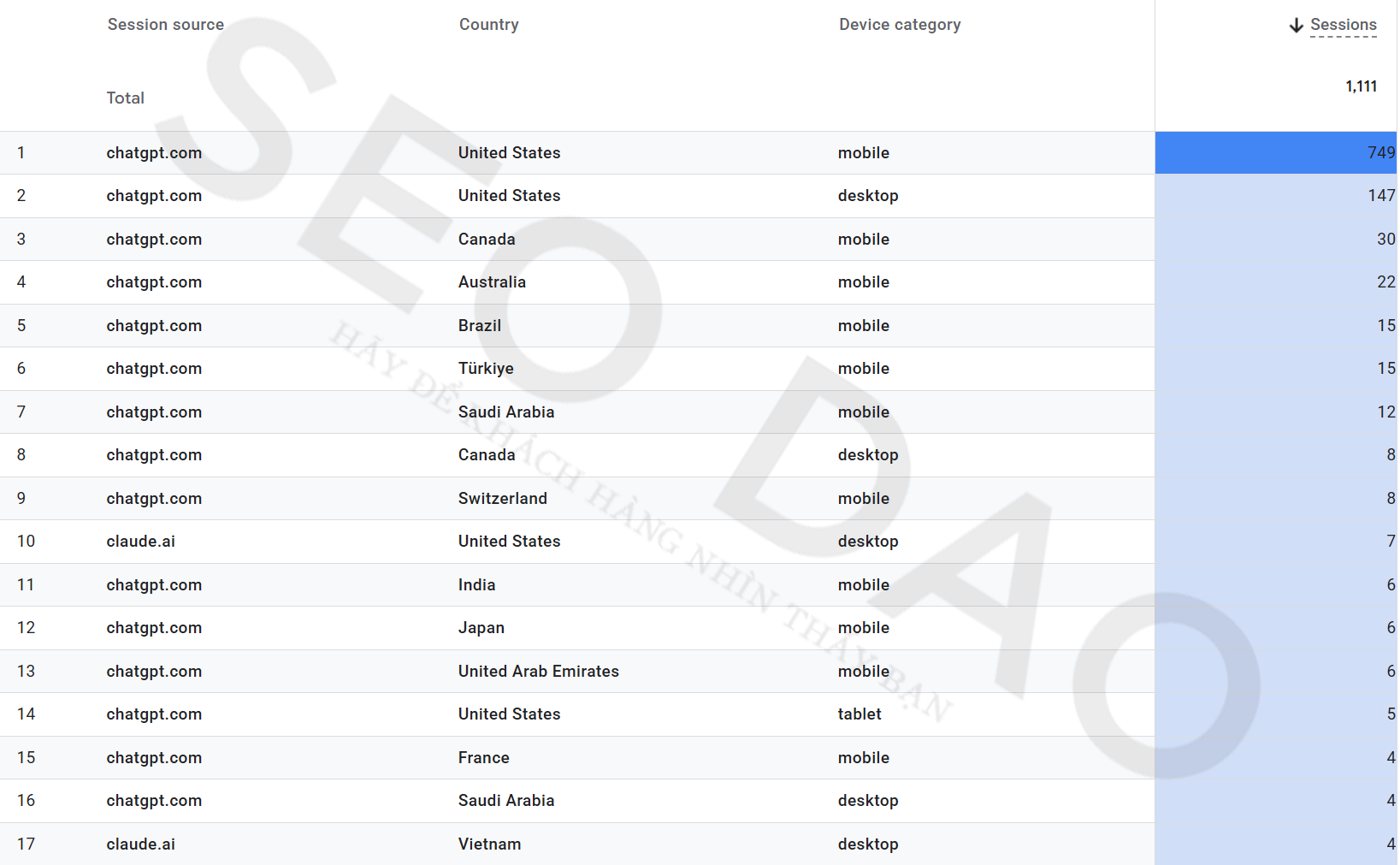Click the Canada cell in row 3
The height and width of the screenshot is (865, 1400).
[487, 240]
